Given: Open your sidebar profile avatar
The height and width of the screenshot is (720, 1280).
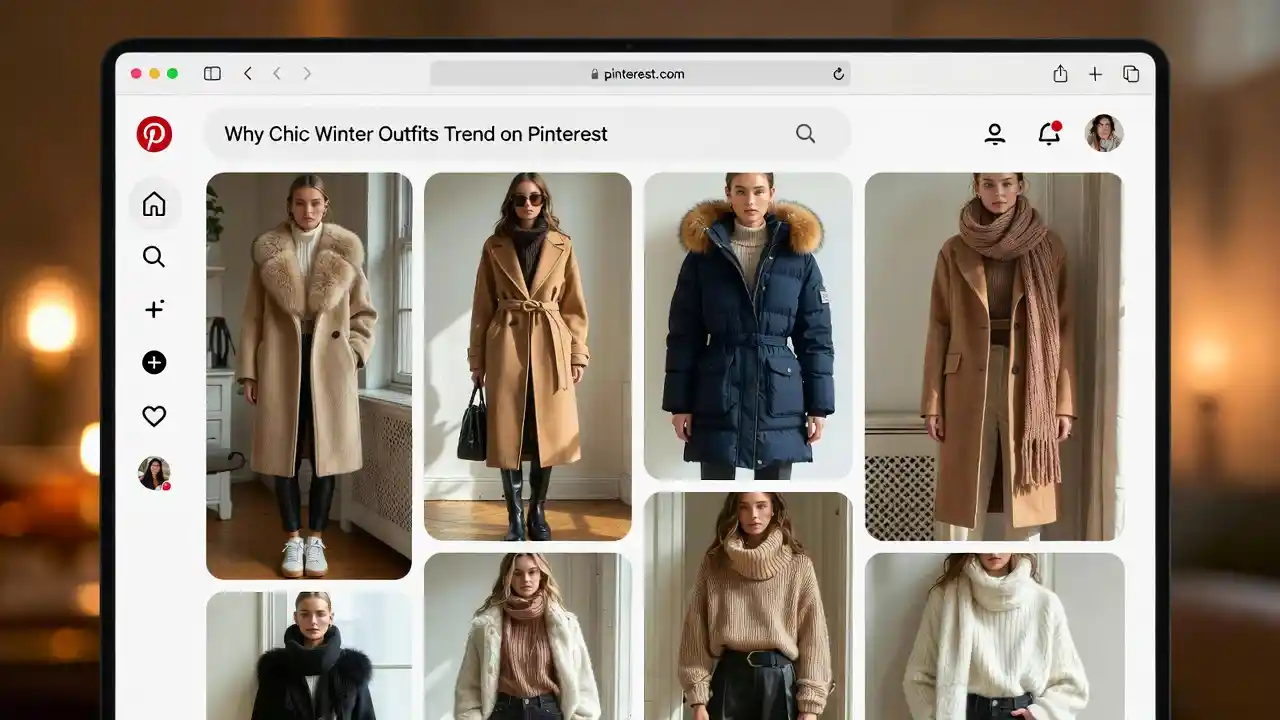Looking at the screenshot, I should pos(154,472).
